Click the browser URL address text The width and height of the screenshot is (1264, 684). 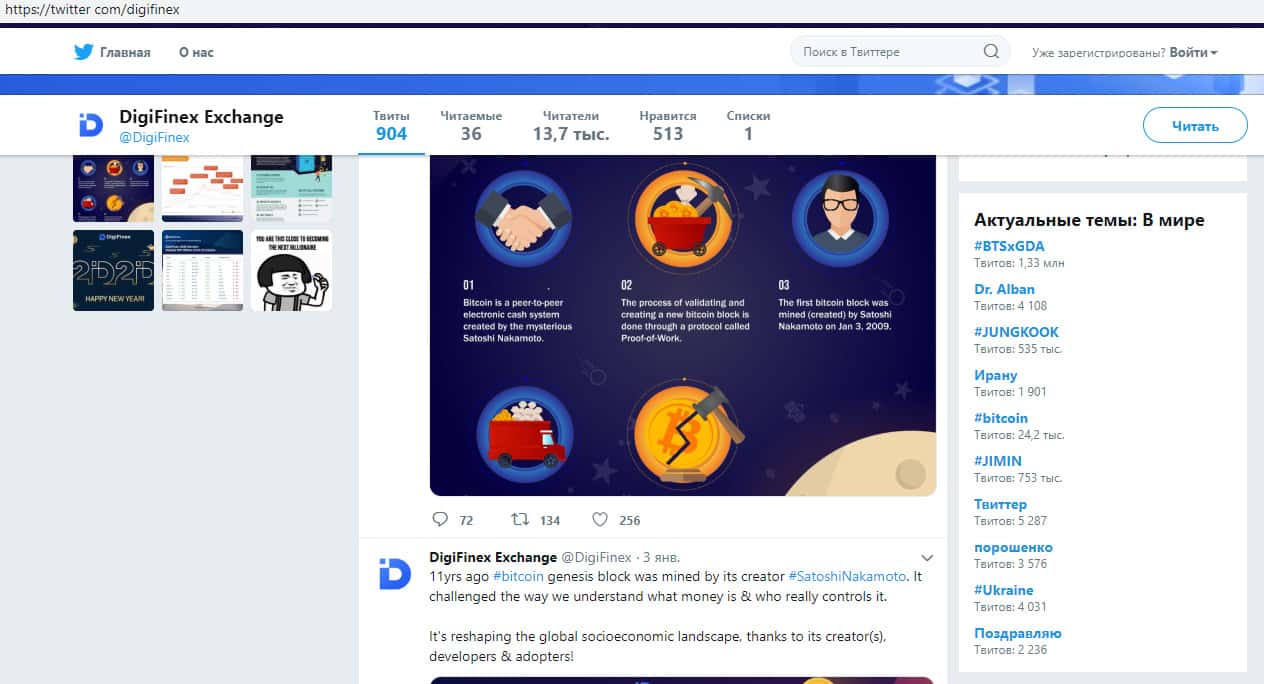[92, 9]
